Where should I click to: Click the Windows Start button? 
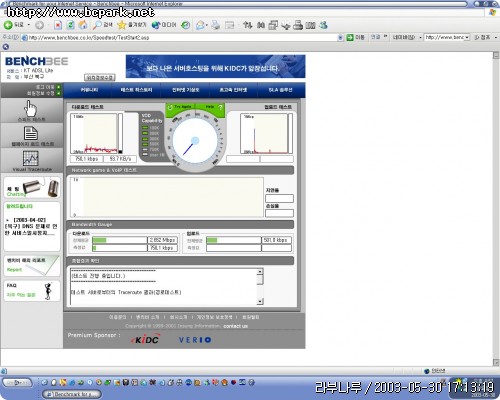17,382
